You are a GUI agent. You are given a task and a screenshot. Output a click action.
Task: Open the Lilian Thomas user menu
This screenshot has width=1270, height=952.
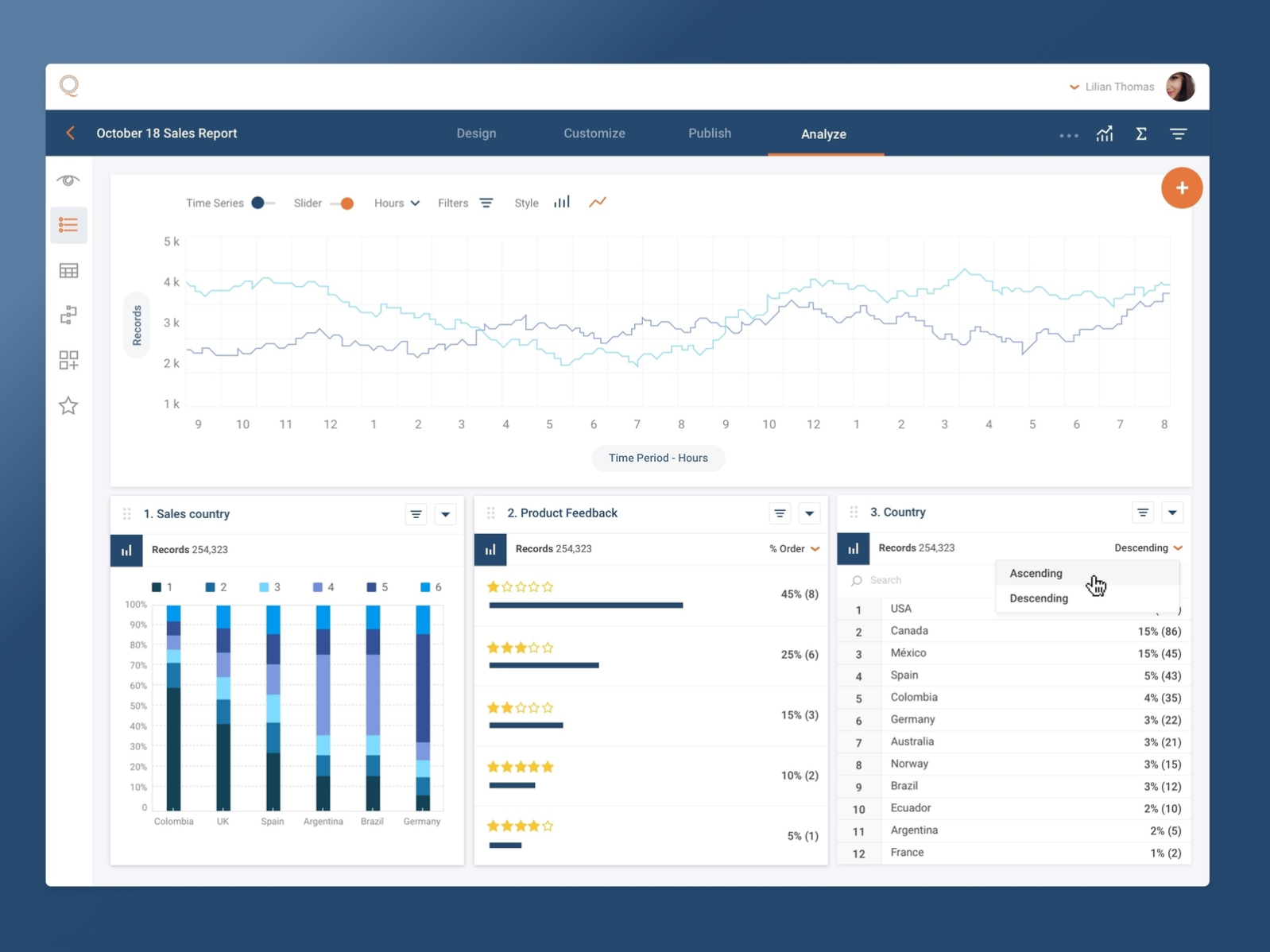(x=1112, y=87)
